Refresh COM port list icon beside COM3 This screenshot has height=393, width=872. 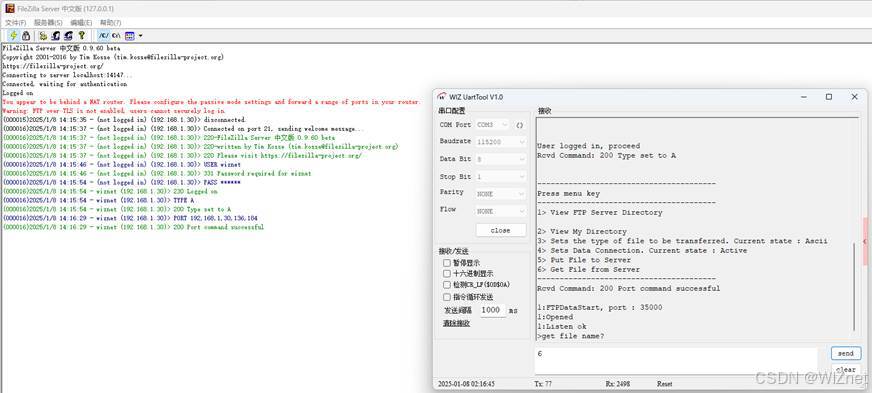point(520,125)
